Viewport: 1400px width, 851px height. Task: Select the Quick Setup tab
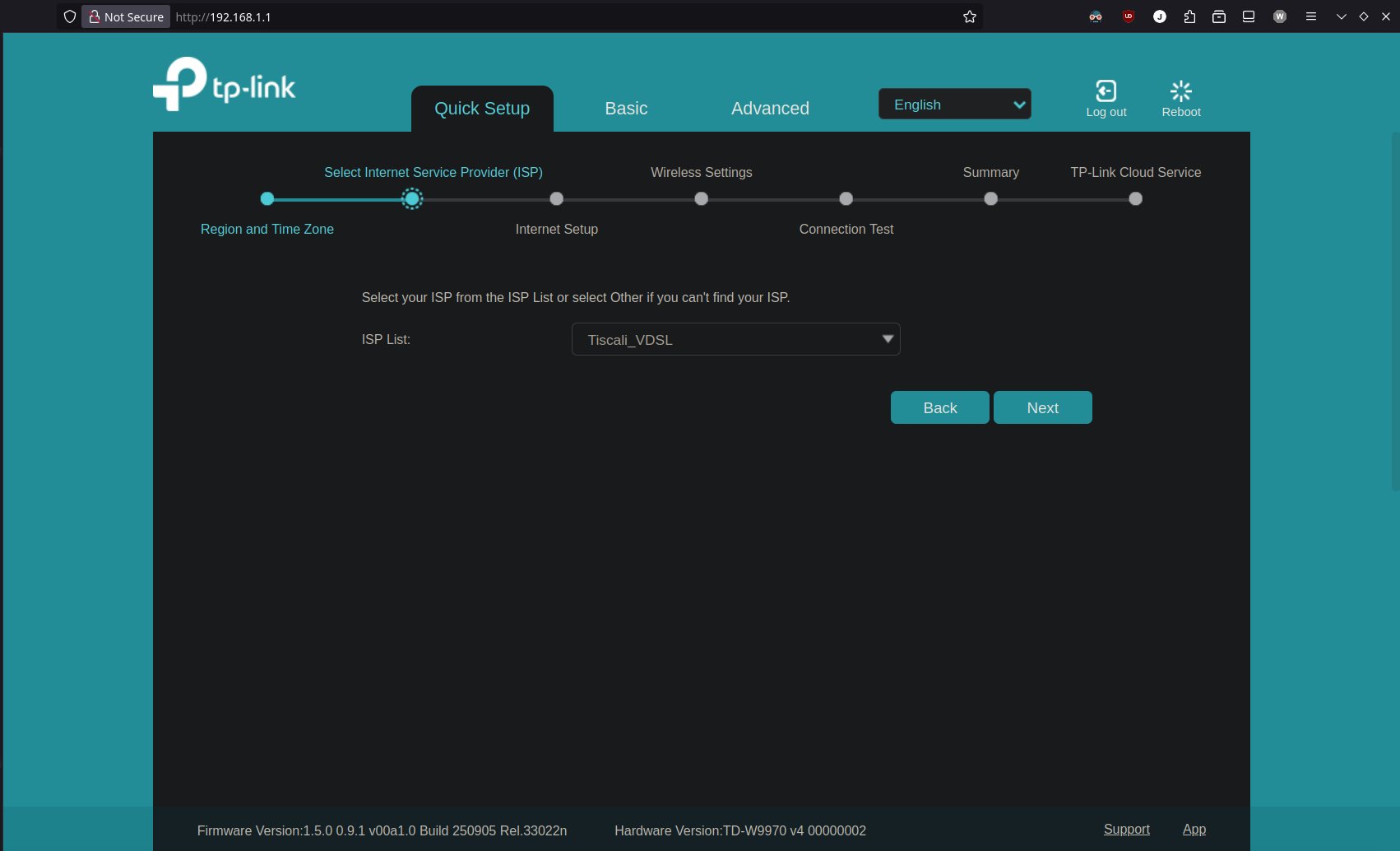pos(482,109)
